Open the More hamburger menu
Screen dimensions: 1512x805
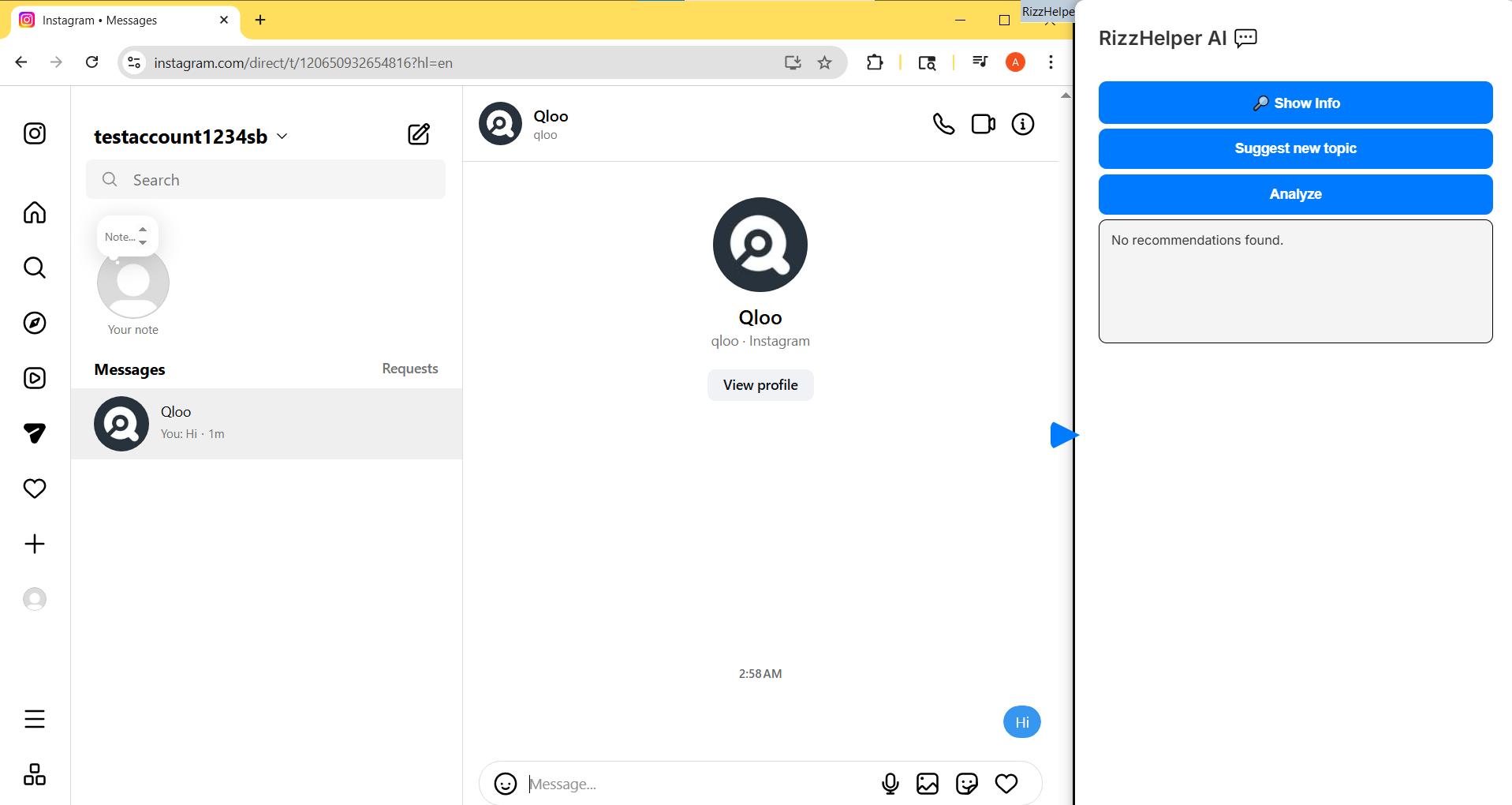(35, 719)
